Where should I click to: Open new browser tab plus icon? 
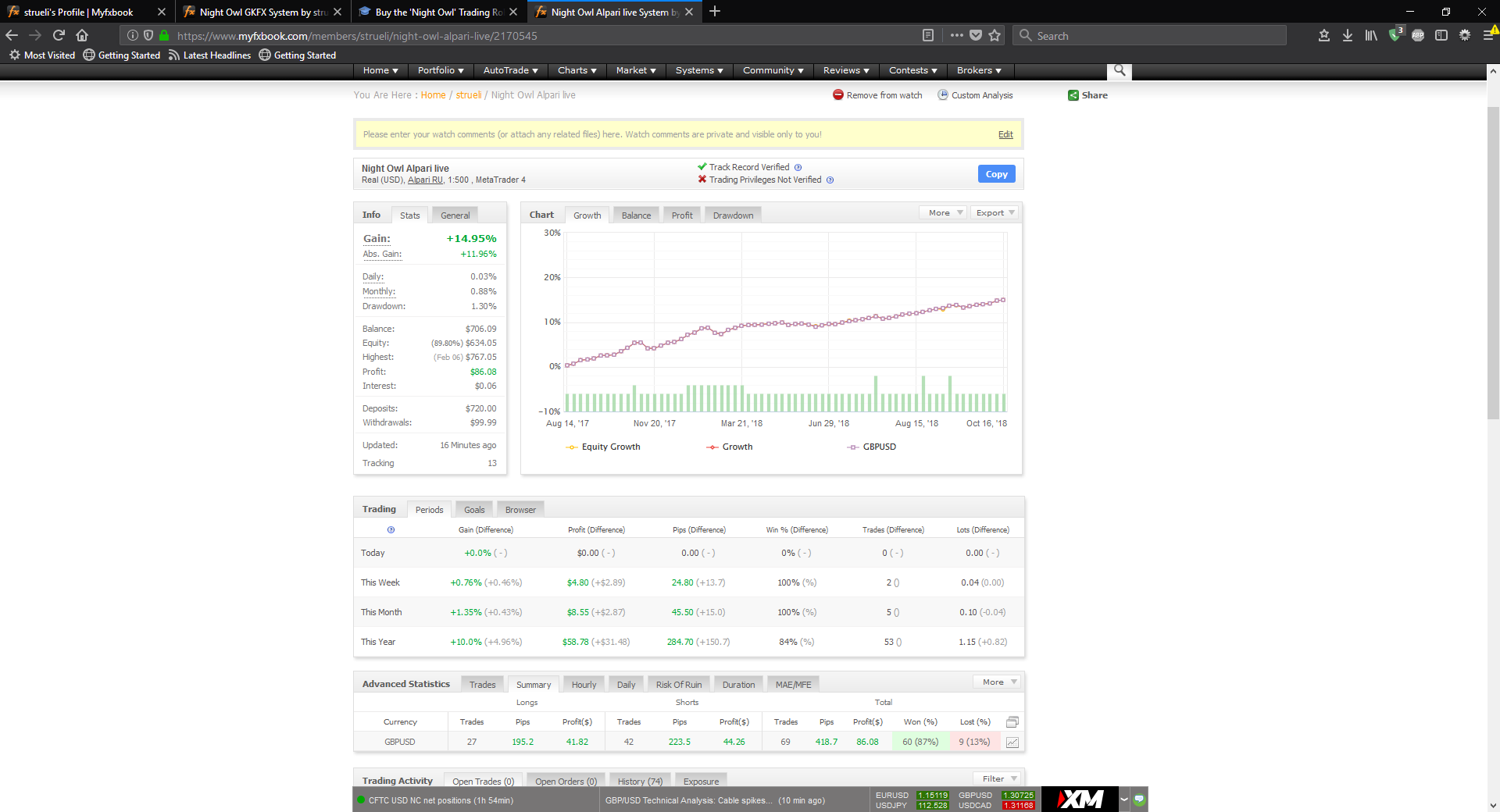pyautogui.click(x=715, y=12)
